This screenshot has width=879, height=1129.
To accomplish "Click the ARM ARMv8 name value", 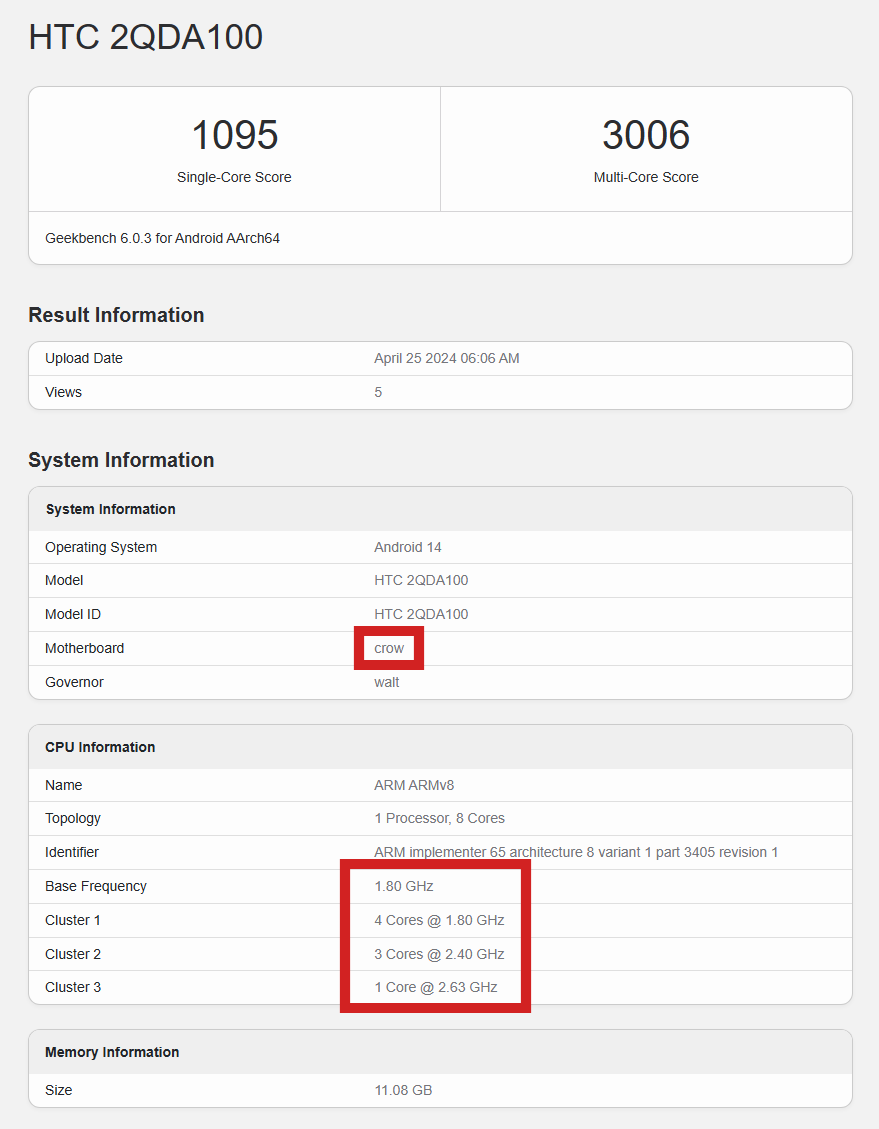I will pyautogui.click(x=414, y=785).
